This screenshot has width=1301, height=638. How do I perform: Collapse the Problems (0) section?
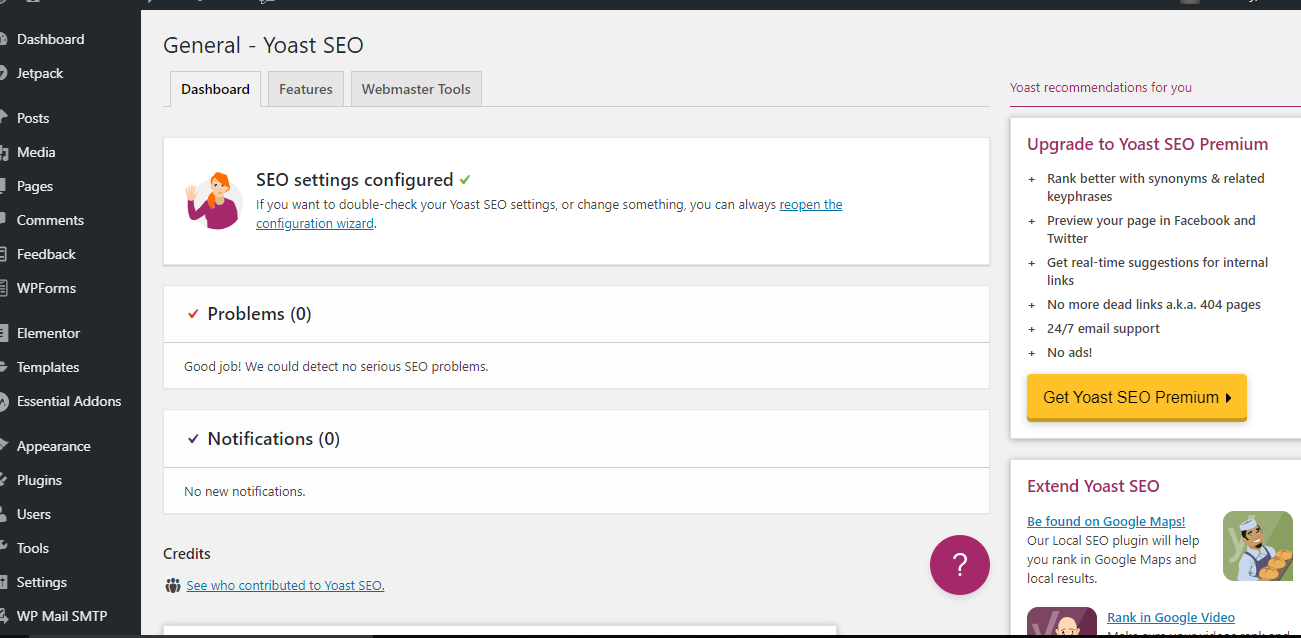click(576, 314)
